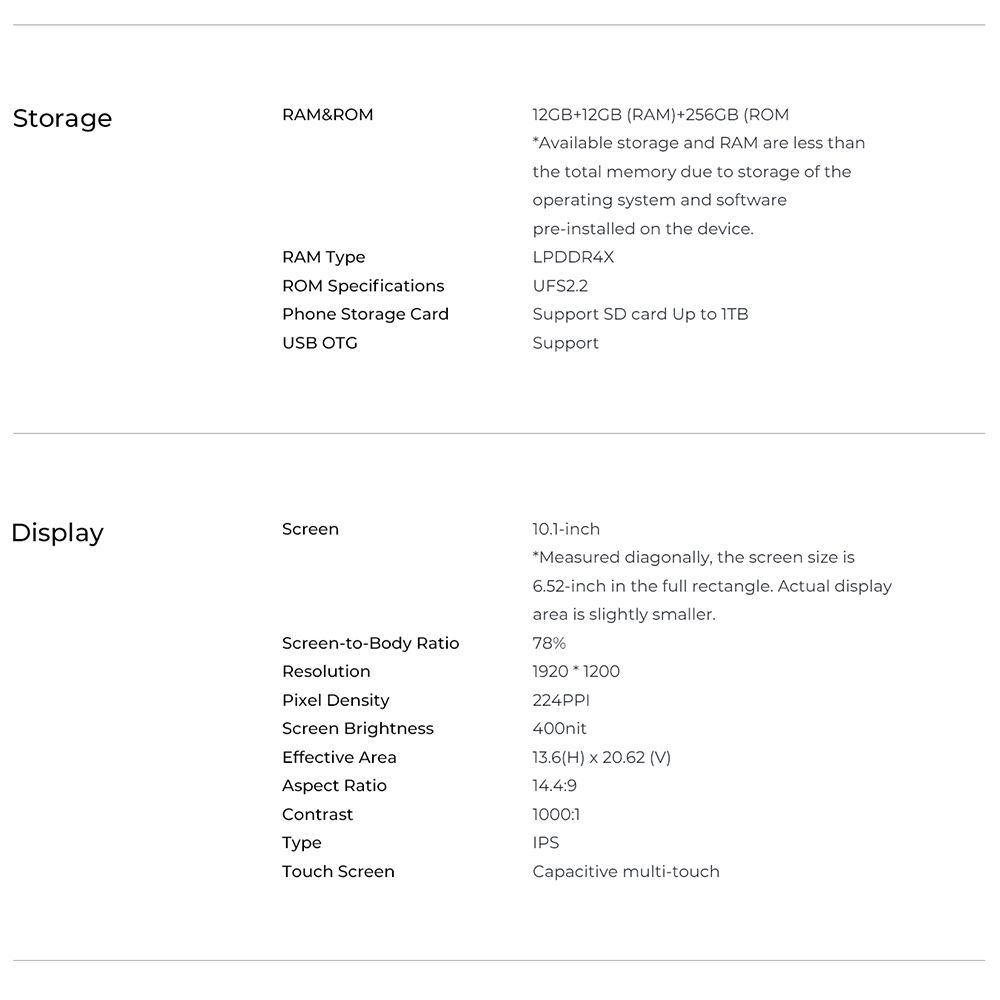Viewport: 1000px width, 1000px height.
Task: Click the USB OTG label
Action: click(x=319, y=343)
